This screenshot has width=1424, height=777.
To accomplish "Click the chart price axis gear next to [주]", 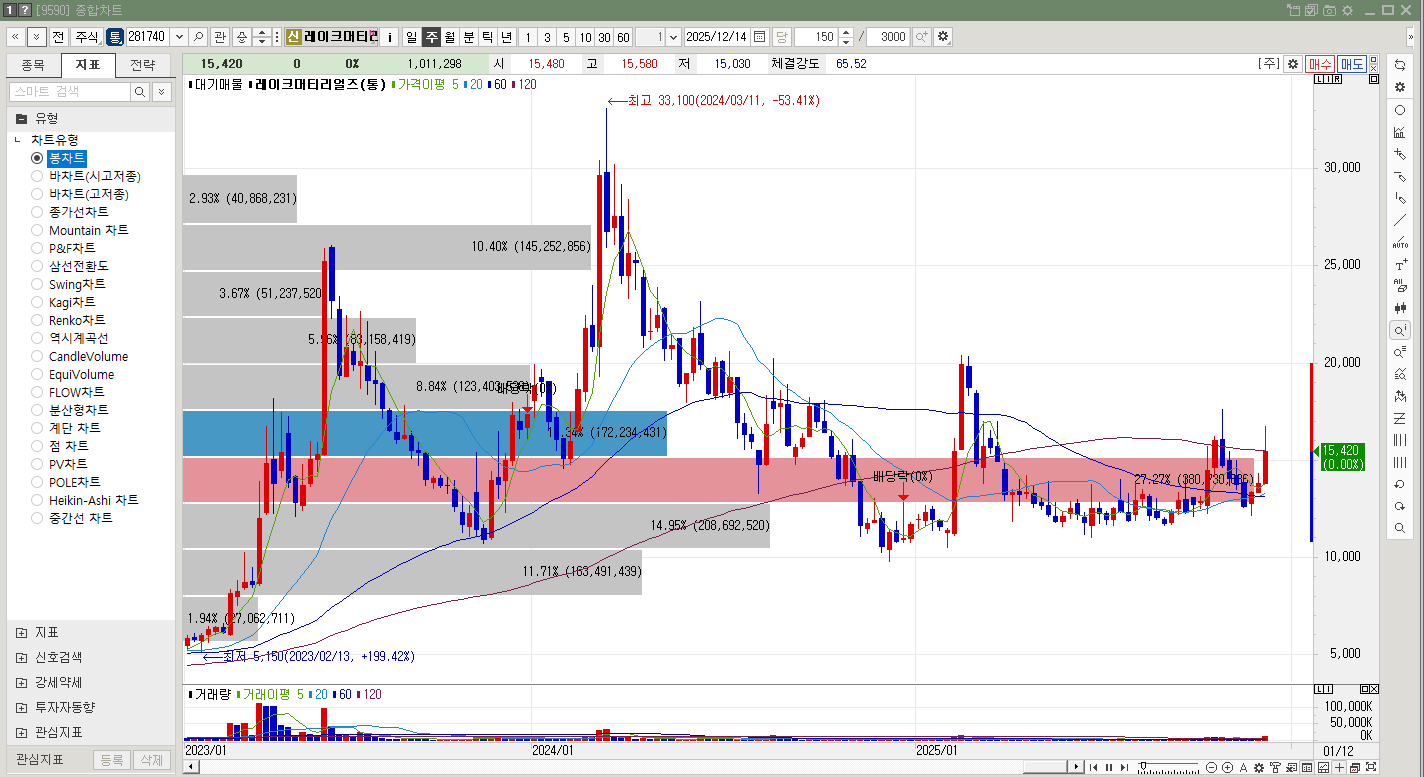I will (x=1293, y=63).
